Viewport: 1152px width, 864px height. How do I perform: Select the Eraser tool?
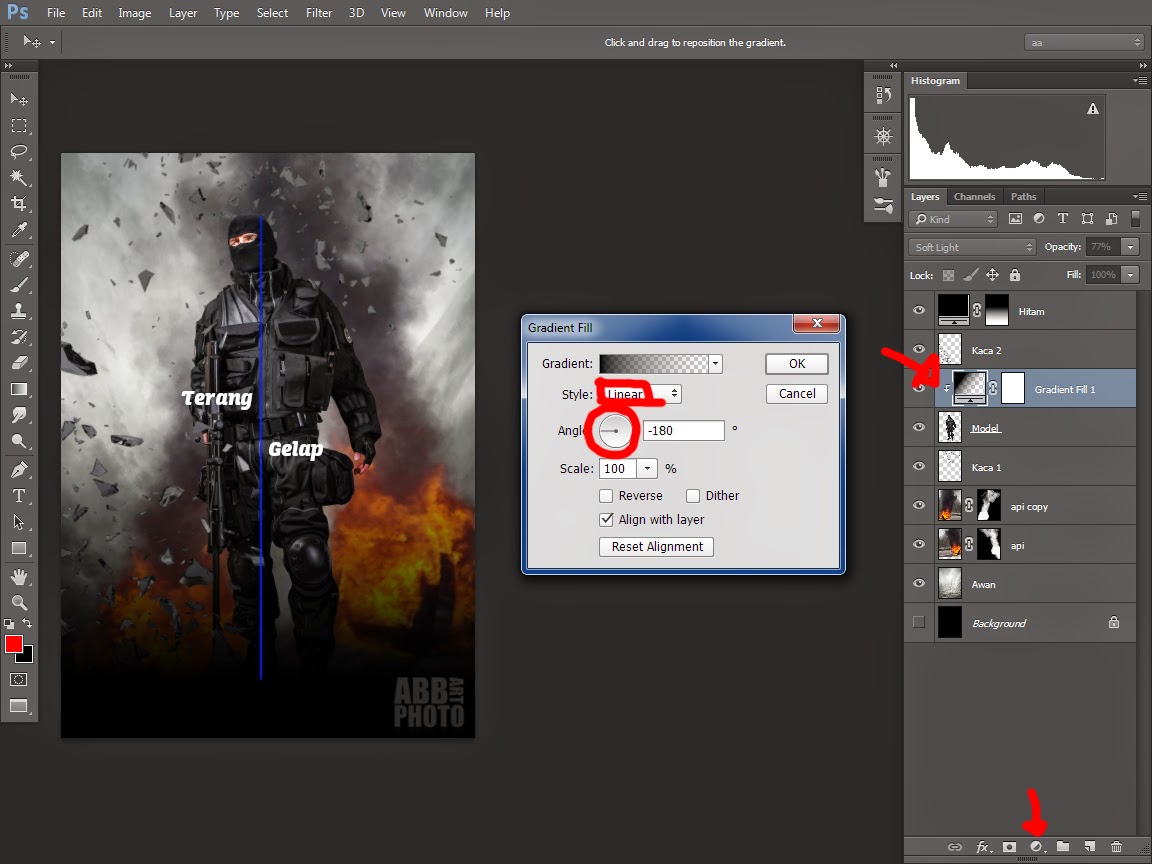click(19, 363)
